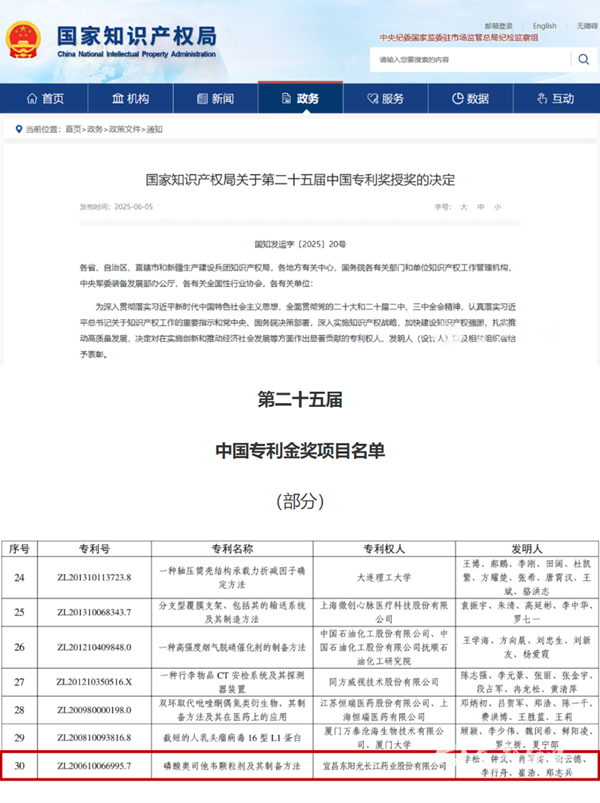Image resolution: width=600 pixels, height=803 pixels.
Task: Click the search magnifier icon
Action: pyautogui.click(x=584, y=59)
